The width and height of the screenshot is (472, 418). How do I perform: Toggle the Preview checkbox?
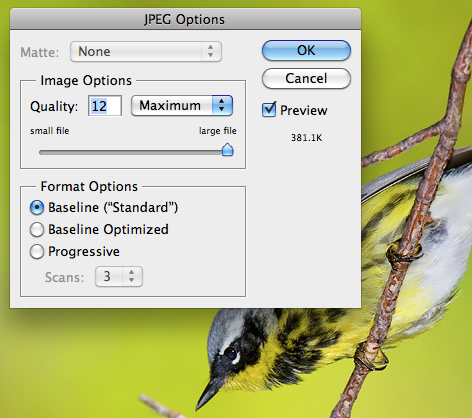click(269, 110)
